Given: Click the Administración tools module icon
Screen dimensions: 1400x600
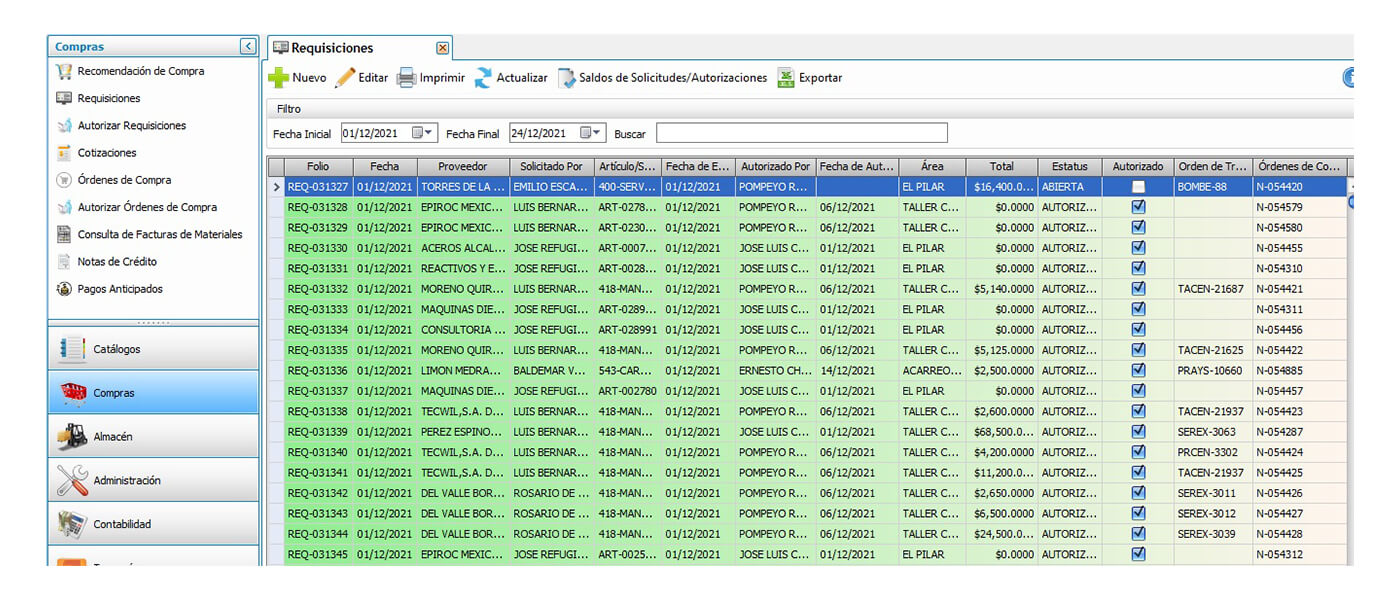Looking at the screenshot, I should pos(73,480).
